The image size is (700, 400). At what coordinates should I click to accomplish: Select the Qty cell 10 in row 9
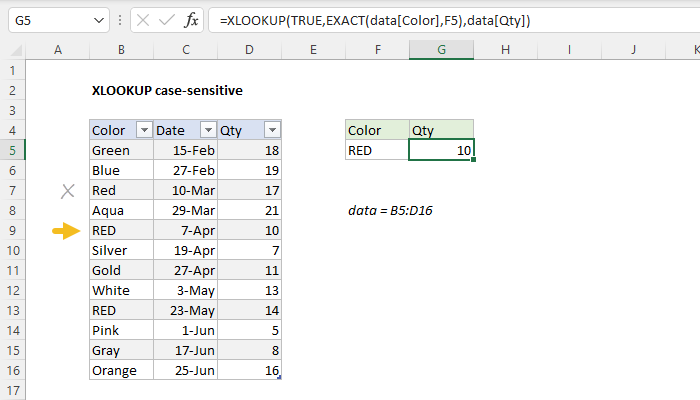coord(250,230)
